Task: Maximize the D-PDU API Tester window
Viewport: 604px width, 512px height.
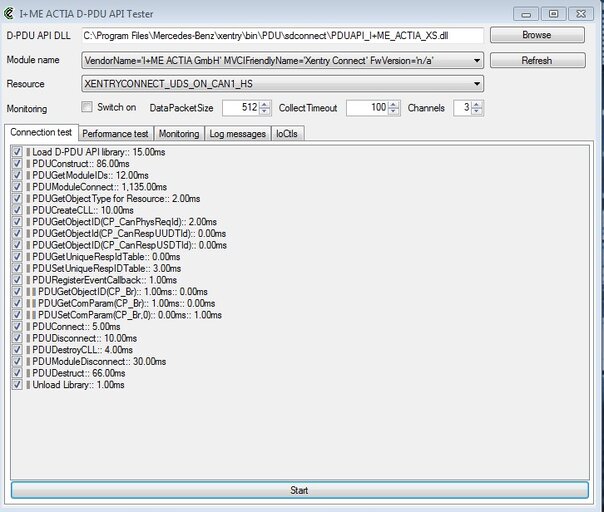Action: pyautogui.click(x=553, y=12)
